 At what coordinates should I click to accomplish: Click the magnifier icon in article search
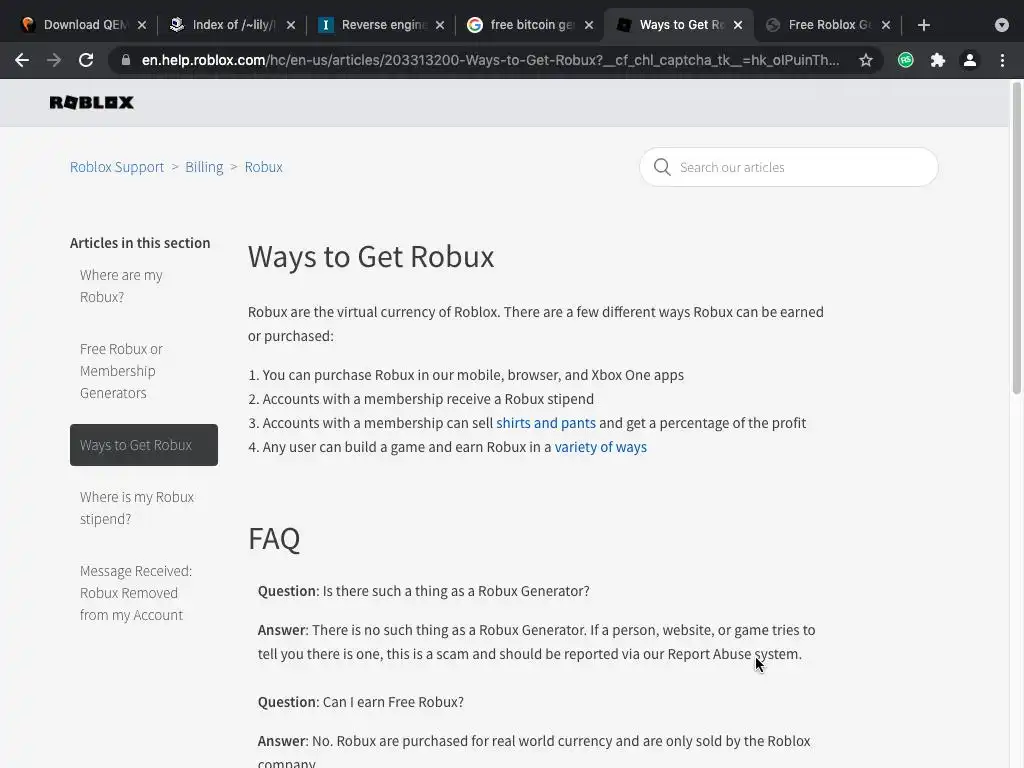tap(662, 167)
